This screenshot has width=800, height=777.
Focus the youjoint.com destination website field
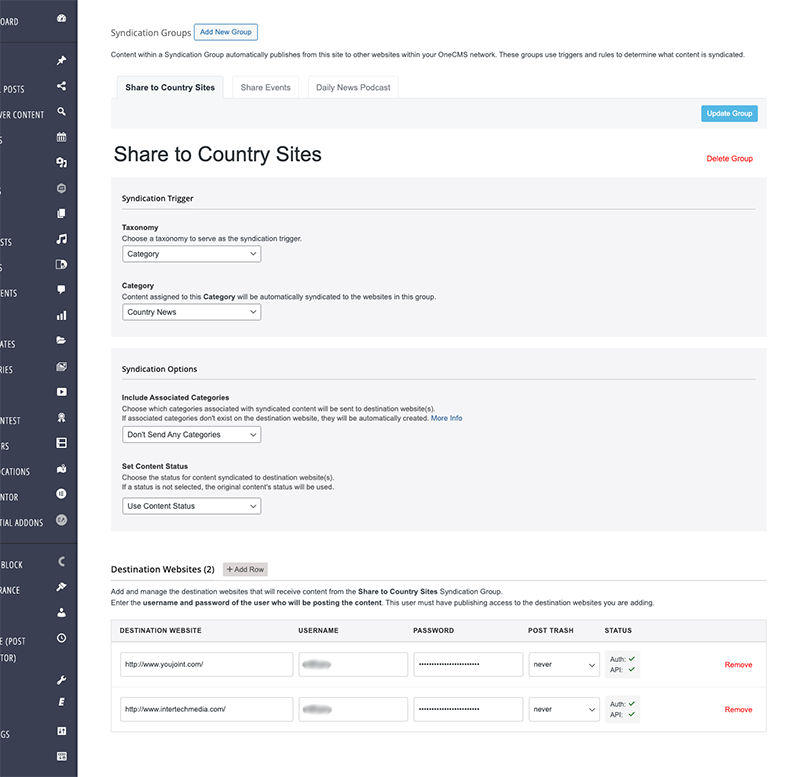click(x=207, y=664)
